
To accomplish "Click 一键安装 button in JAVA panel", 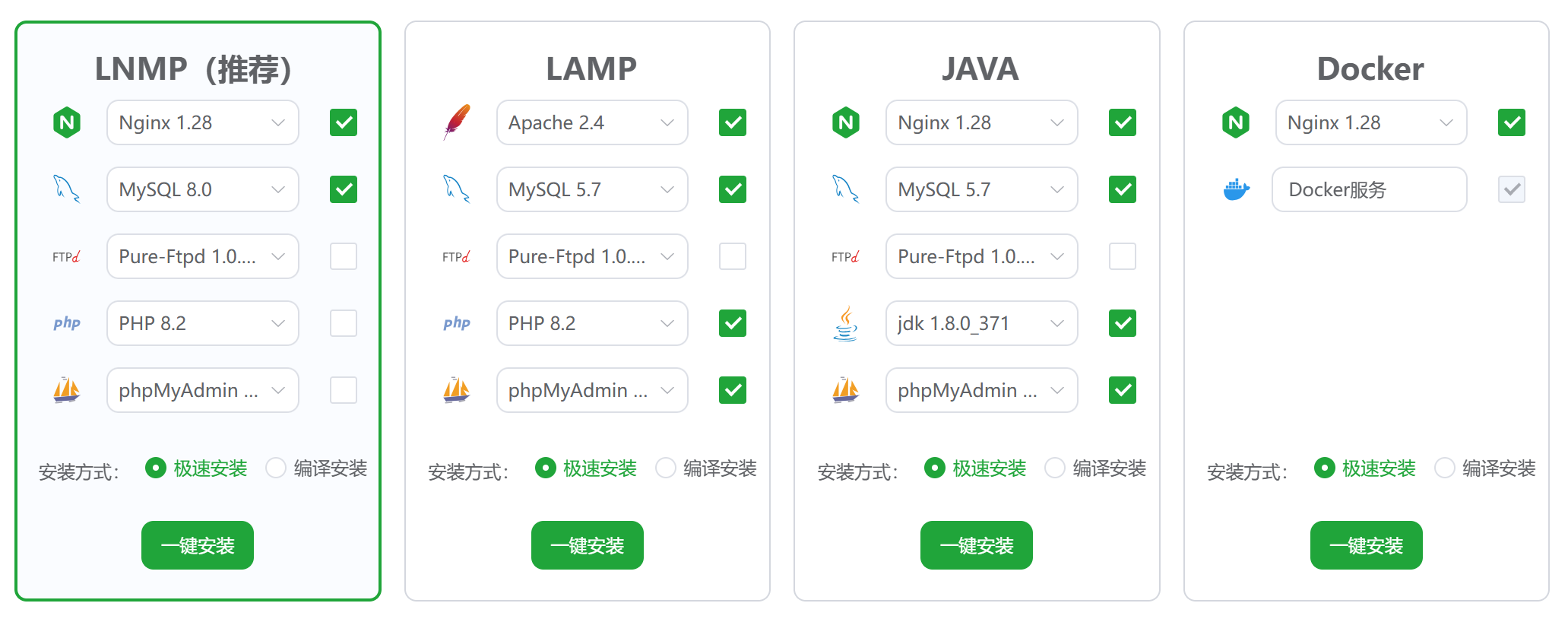I will pyautogui.click(x=976, y=545).
